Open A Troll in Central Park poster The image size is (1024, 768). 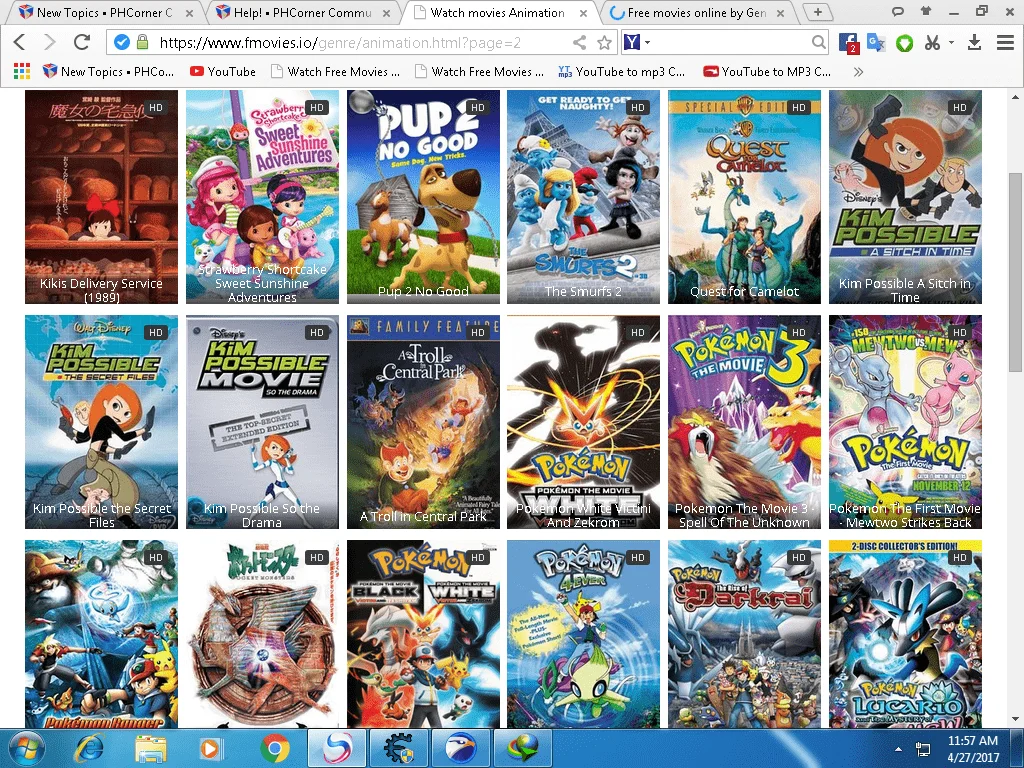tap(423, 422)
